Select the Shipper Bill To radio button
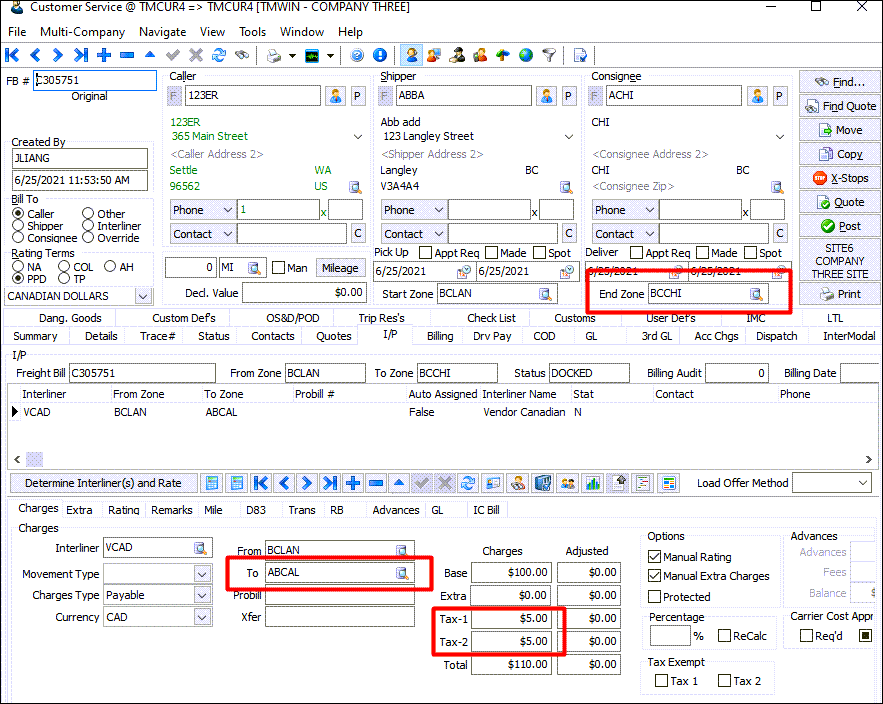This screenshot has height=704, width=883. pos(19,226)
